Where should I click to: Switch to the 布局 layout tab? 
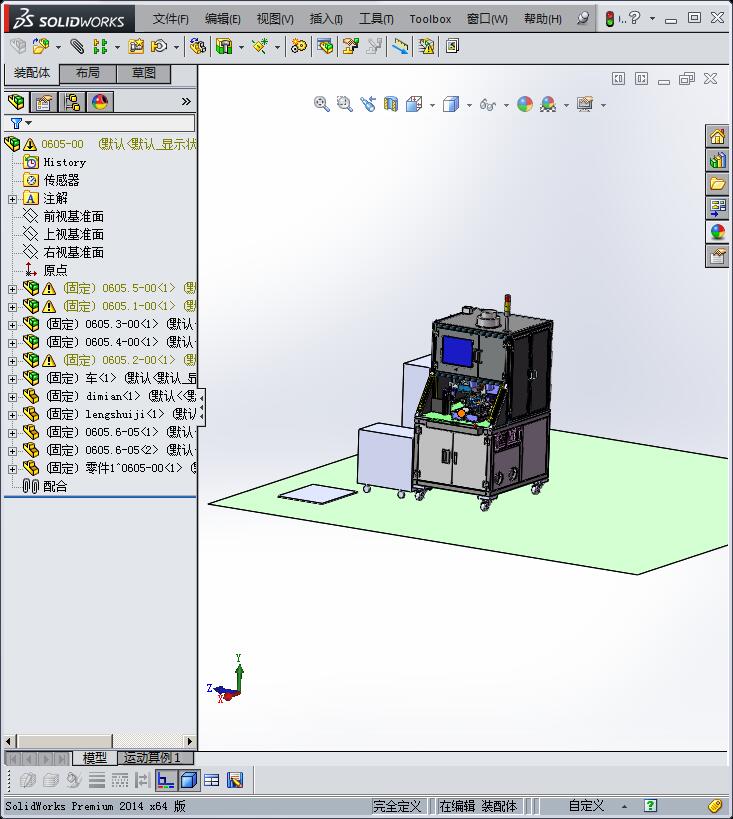88,74
